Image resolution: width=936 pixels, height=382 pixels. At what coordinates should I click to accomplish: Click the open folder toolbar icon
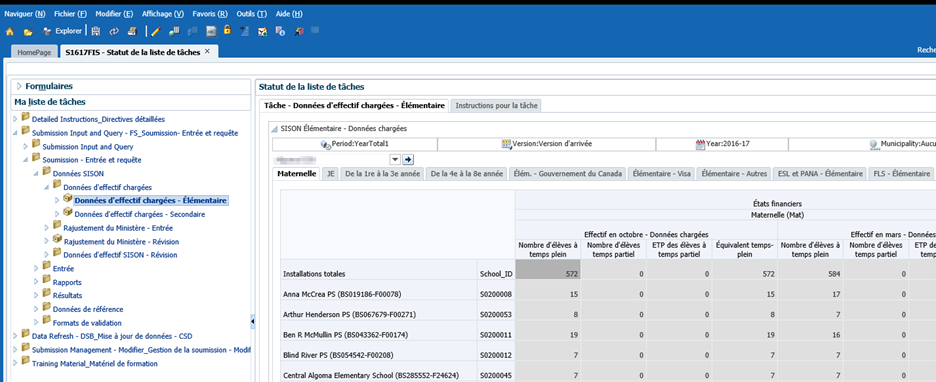click(28, 32)
